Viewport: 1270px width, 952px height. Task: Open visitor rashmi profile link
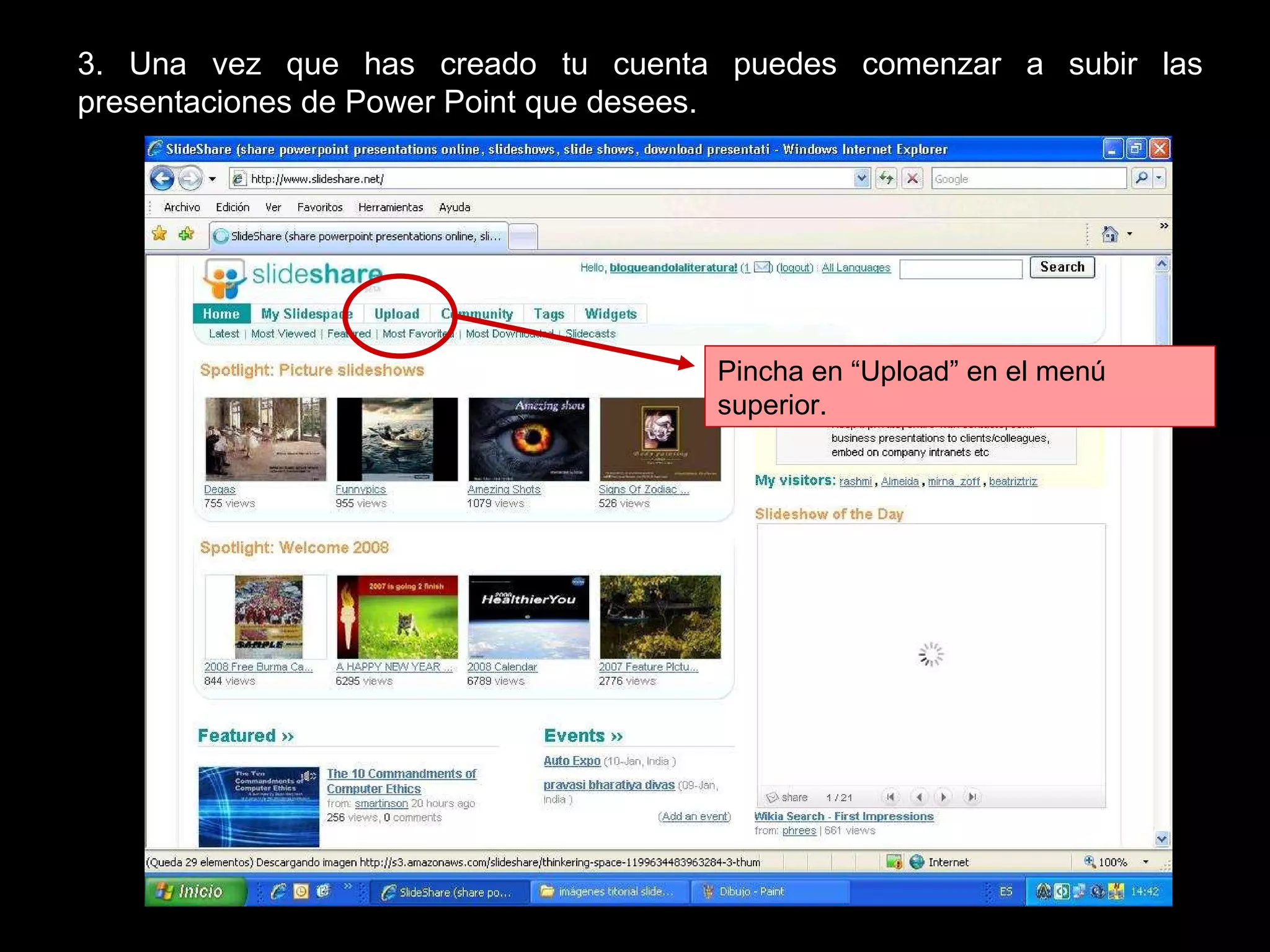[856, 482]
